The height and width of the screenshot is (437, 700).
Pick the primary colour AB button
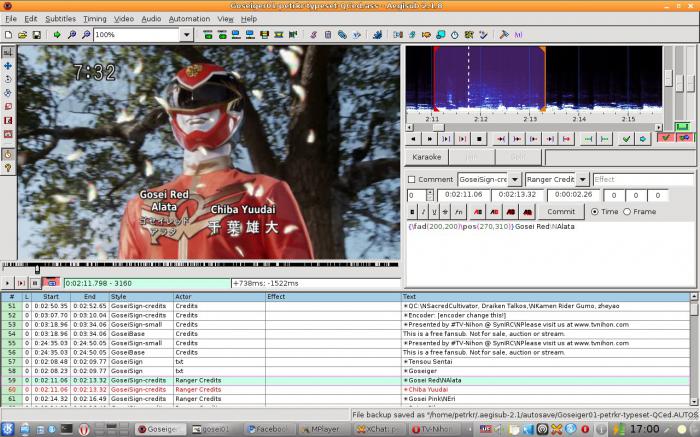tap(478, 212)
